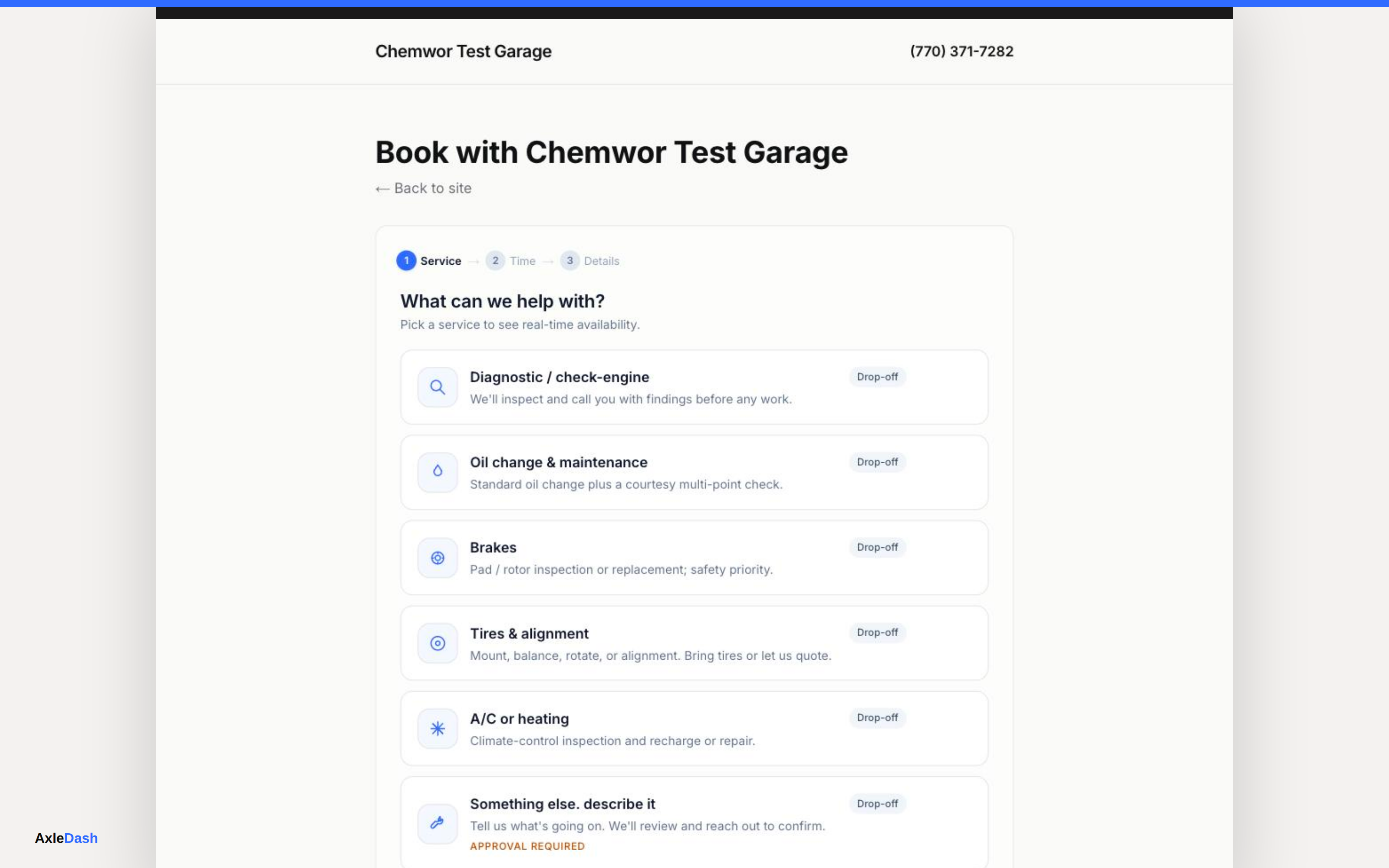Go to step 3 Details
Screen dimensions: 1389x868
[x=589, y=261]
